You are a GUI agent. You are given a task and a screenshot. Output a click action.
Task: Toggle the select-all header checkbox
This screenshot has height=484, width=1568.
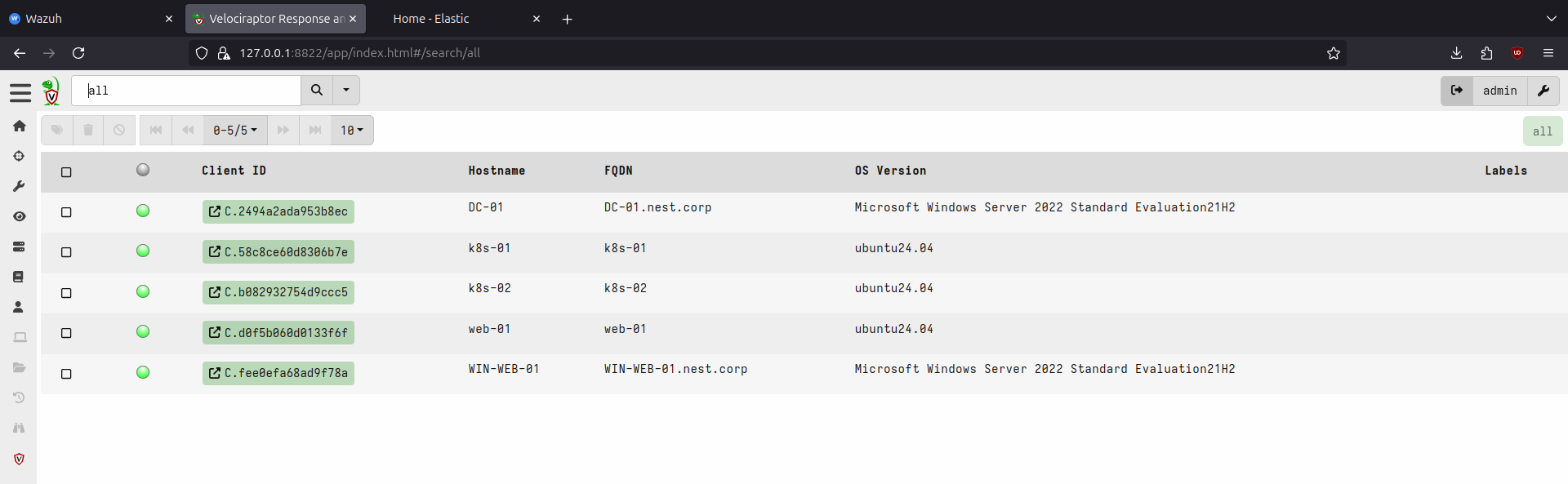coord(66,172)
